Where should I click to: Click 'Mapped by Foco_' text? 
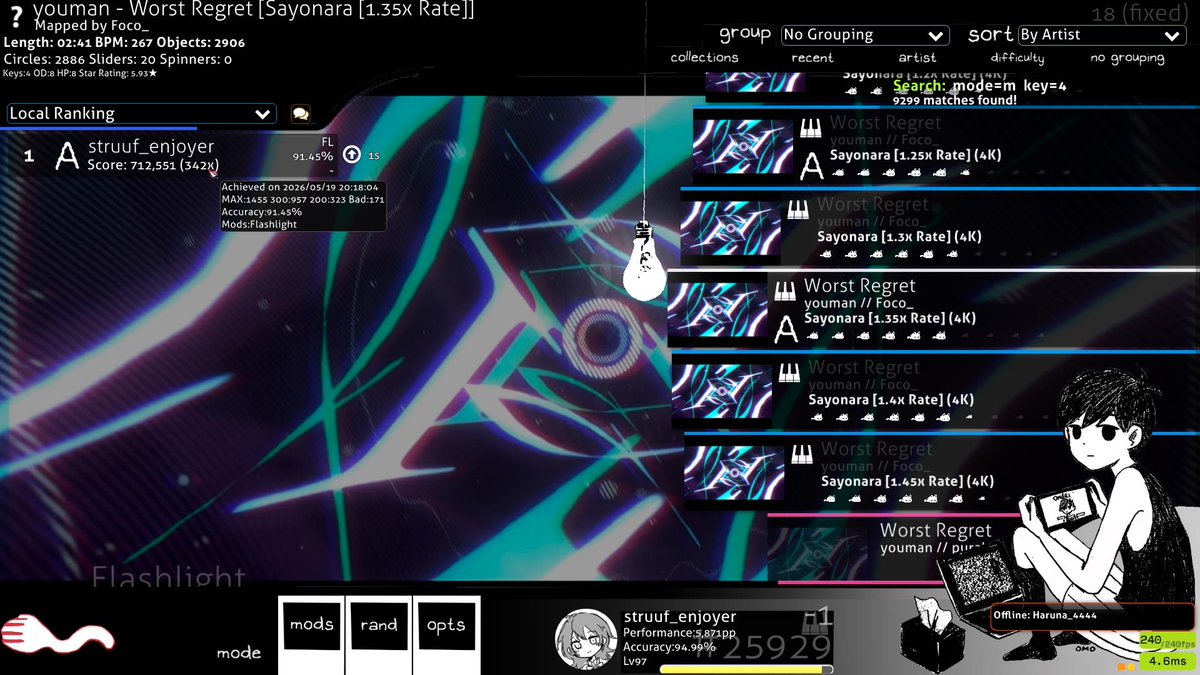pyautogui.click(x=90, y=25)
